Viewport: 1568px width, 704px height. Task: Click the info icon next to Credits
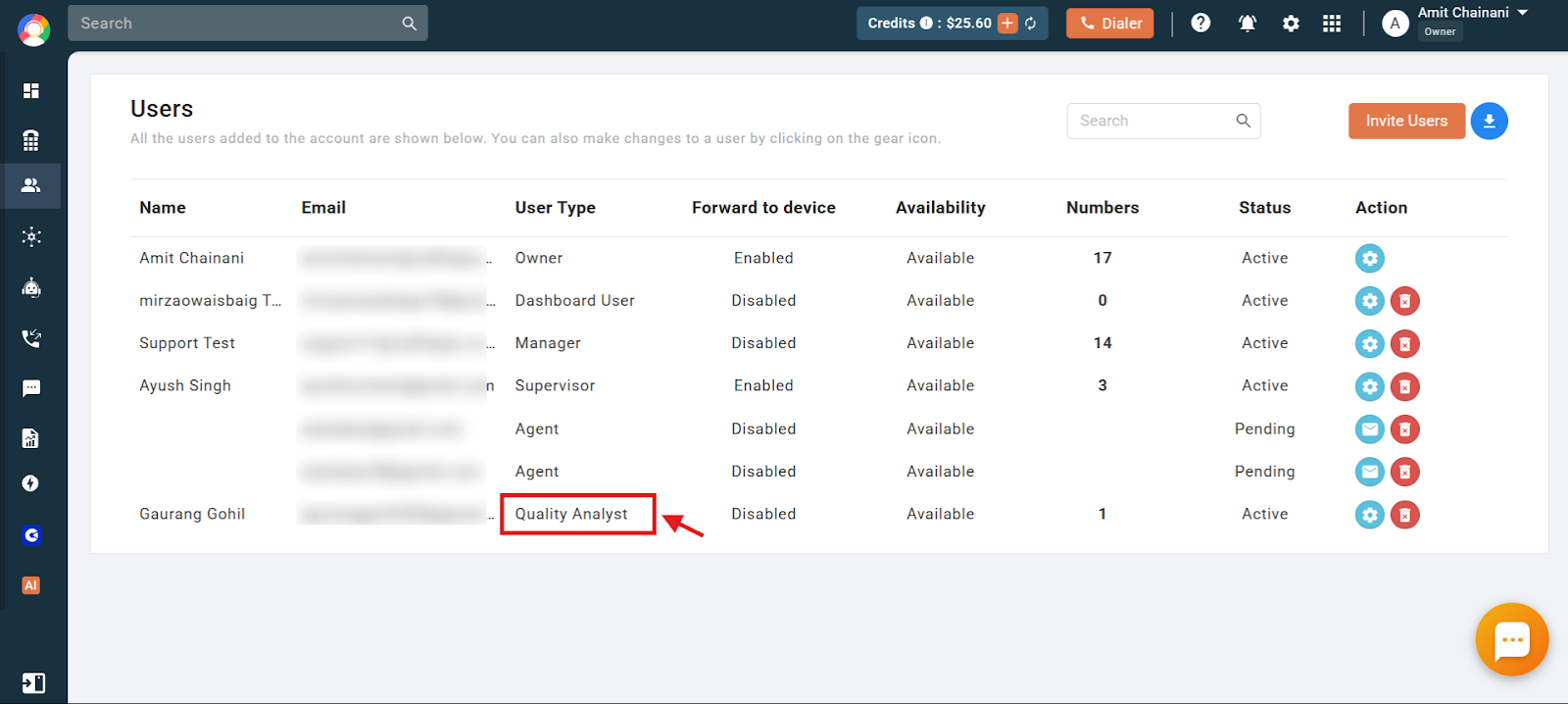click(926, 24)
